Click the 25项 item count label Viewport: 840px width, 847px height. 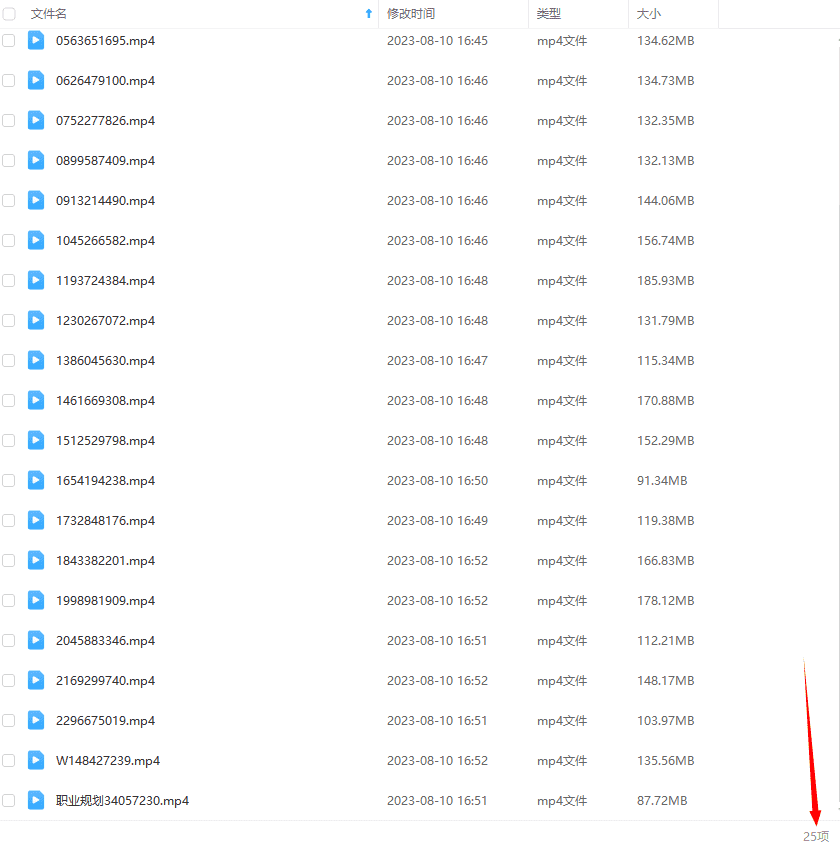tap(815, 836)
